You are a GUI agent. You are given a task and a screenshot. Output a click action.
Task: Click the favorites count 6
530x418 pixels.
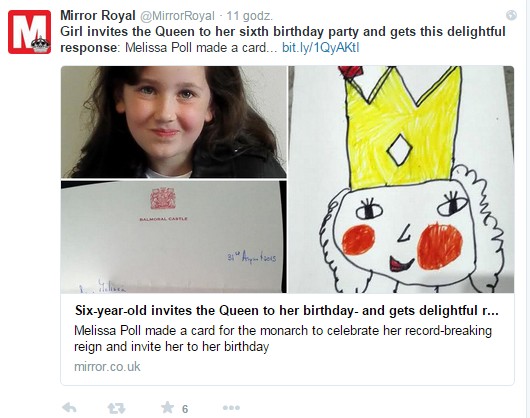click(185, 409)
